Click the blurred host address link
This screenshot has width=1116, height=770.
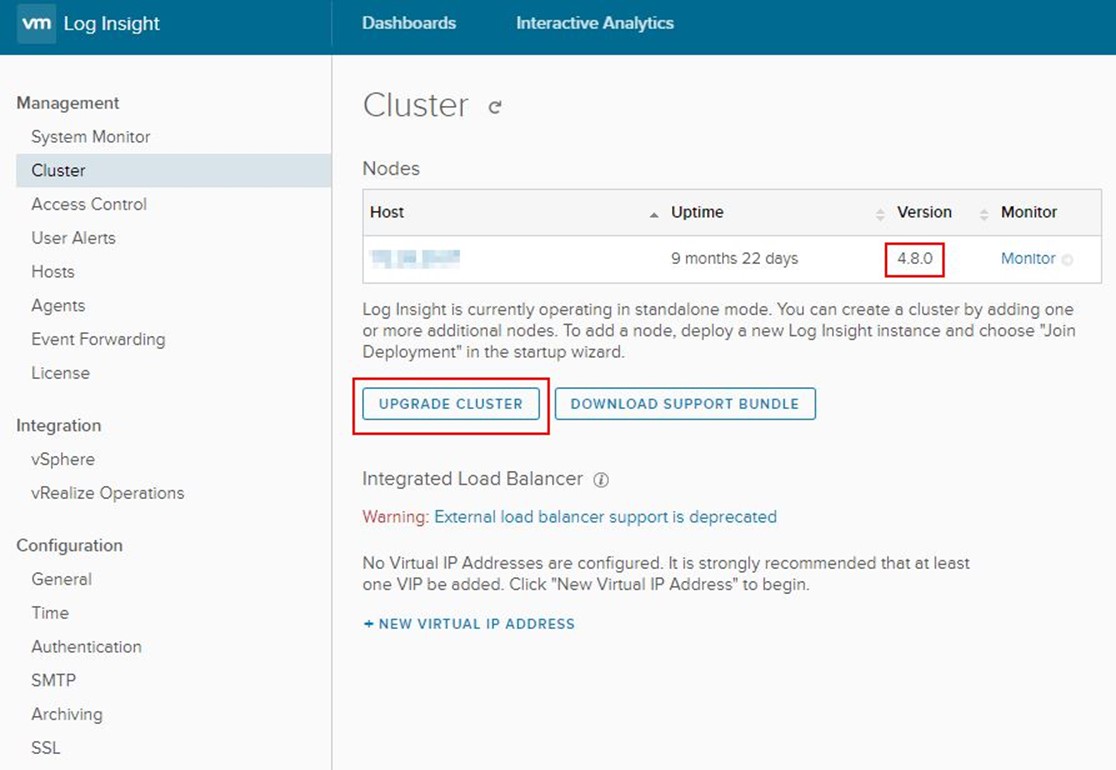[x=415, y=258]
